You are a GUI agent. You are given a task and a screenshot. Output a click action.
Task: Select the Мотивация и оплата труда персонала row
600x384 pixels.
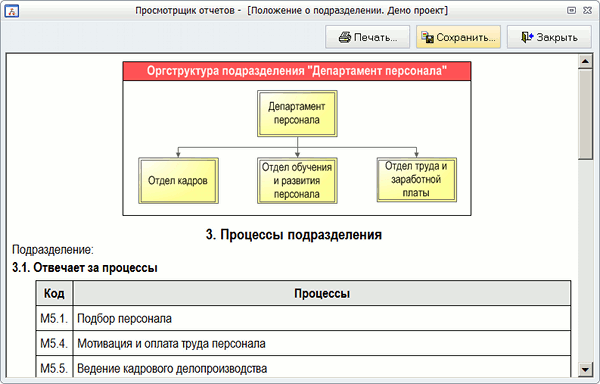coord(303,343)
